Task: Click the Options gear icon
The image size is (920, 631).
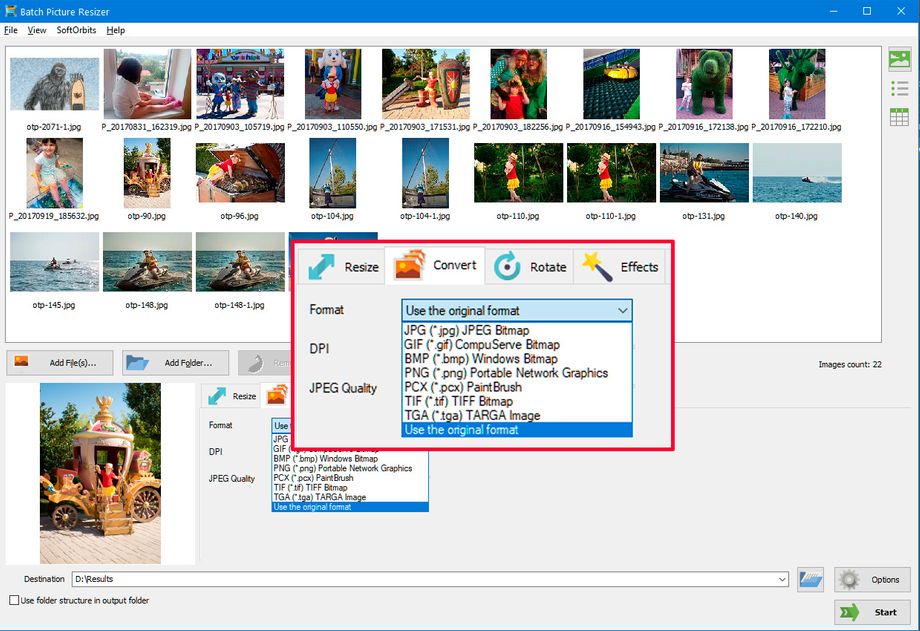Action: click(849, 579)
